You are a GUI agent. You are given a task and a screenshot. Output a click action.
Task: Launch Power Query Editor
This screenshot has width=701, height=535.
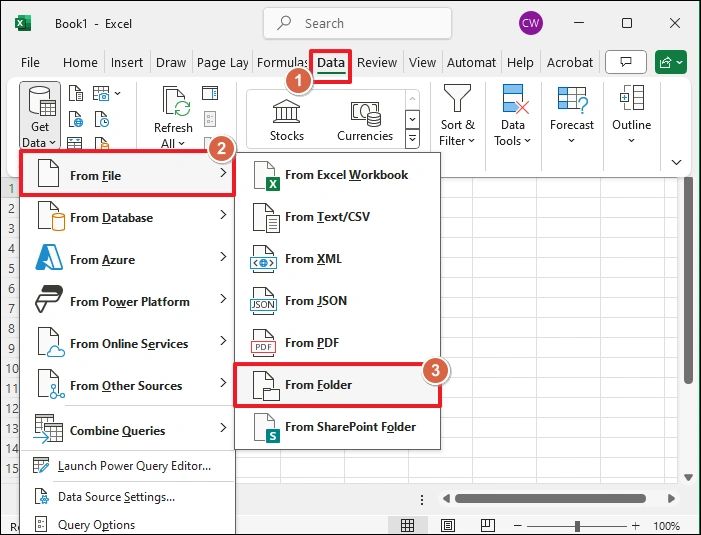click(128, 466)
